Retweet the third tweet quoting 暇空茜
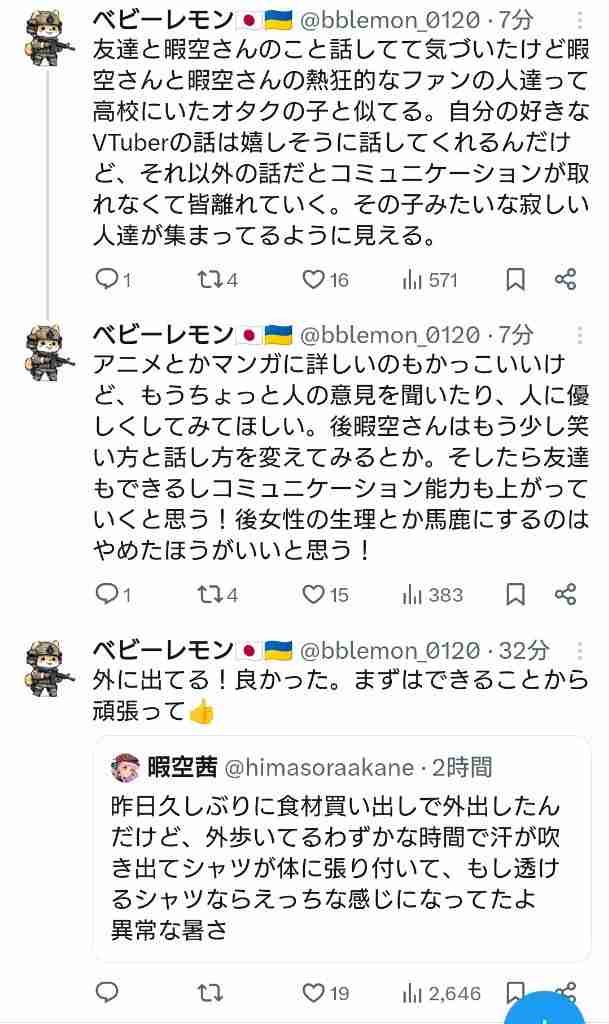The width and height of the screenshot is (609, 1024). click(x=210, y=993)
